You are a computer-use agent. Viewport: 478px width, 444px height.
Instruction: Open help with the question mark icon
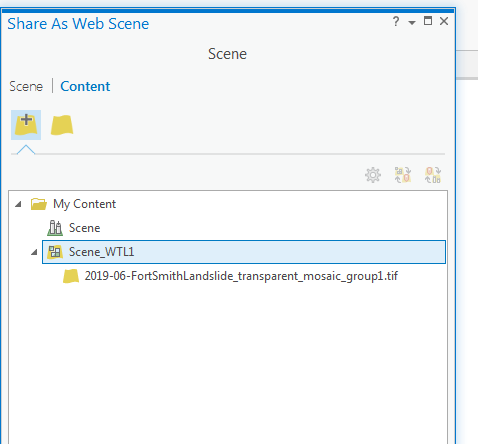tap(396, 21)
